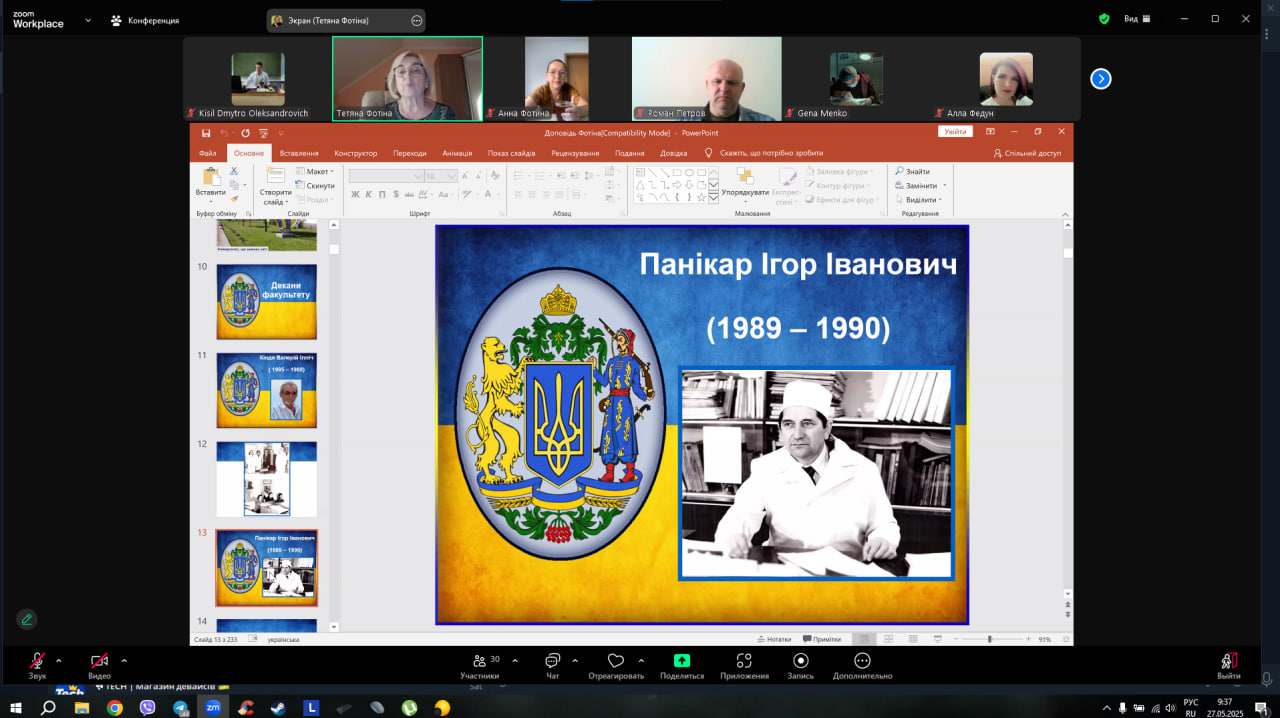
Task: Click the Упорядкувати arrange icon
Action: point(744,177)
